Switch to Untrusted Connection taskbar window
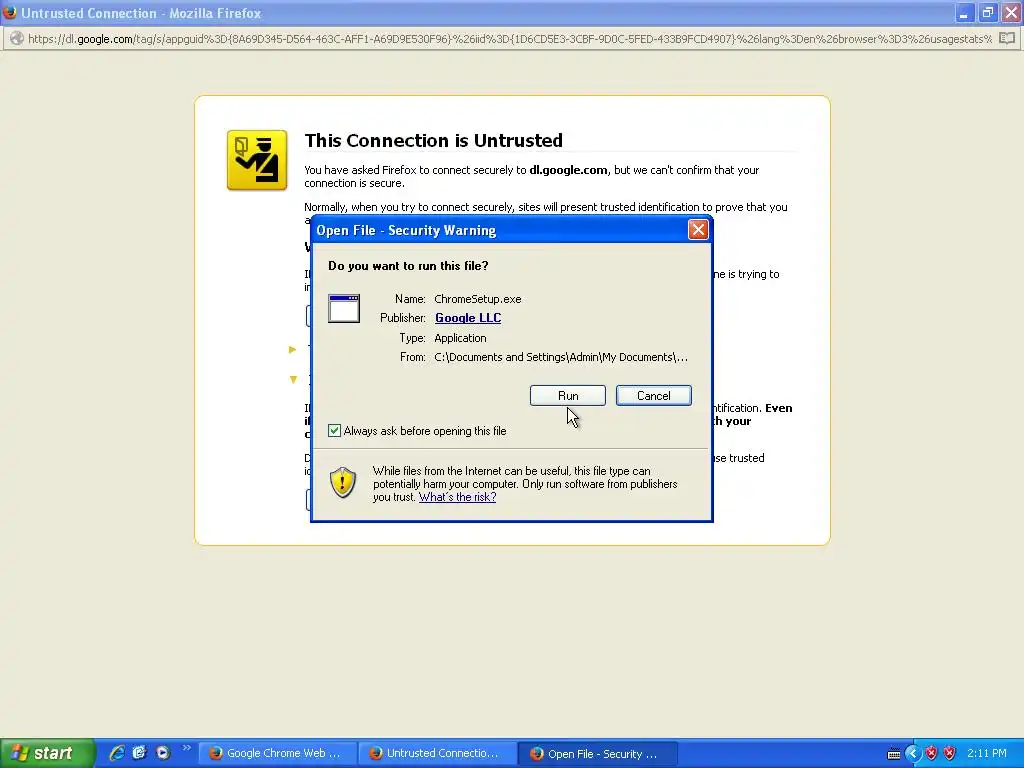The image size is (1024, 768). (438, 754)
